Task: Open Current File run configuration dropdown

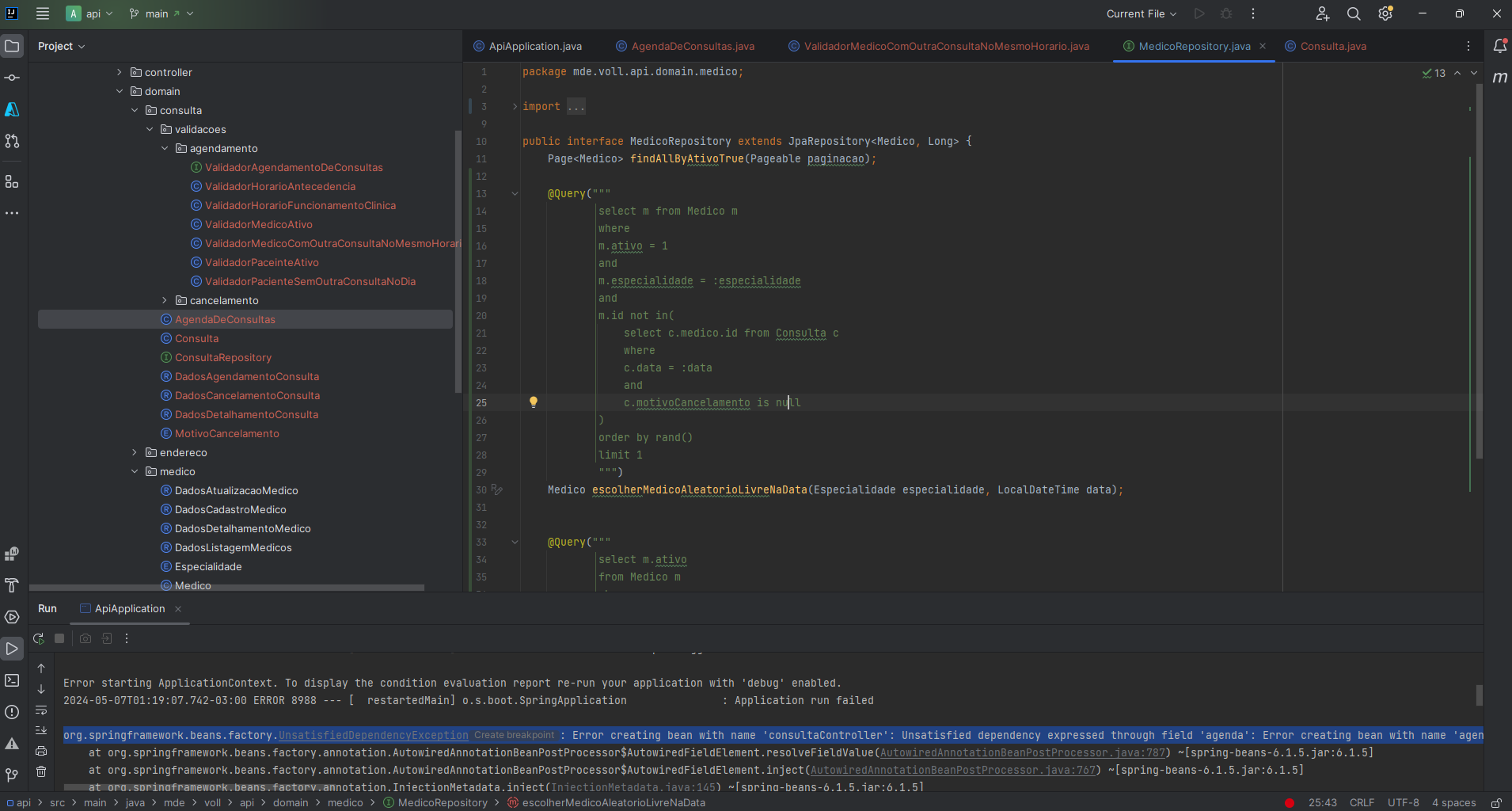Action: click(1141, 13)
